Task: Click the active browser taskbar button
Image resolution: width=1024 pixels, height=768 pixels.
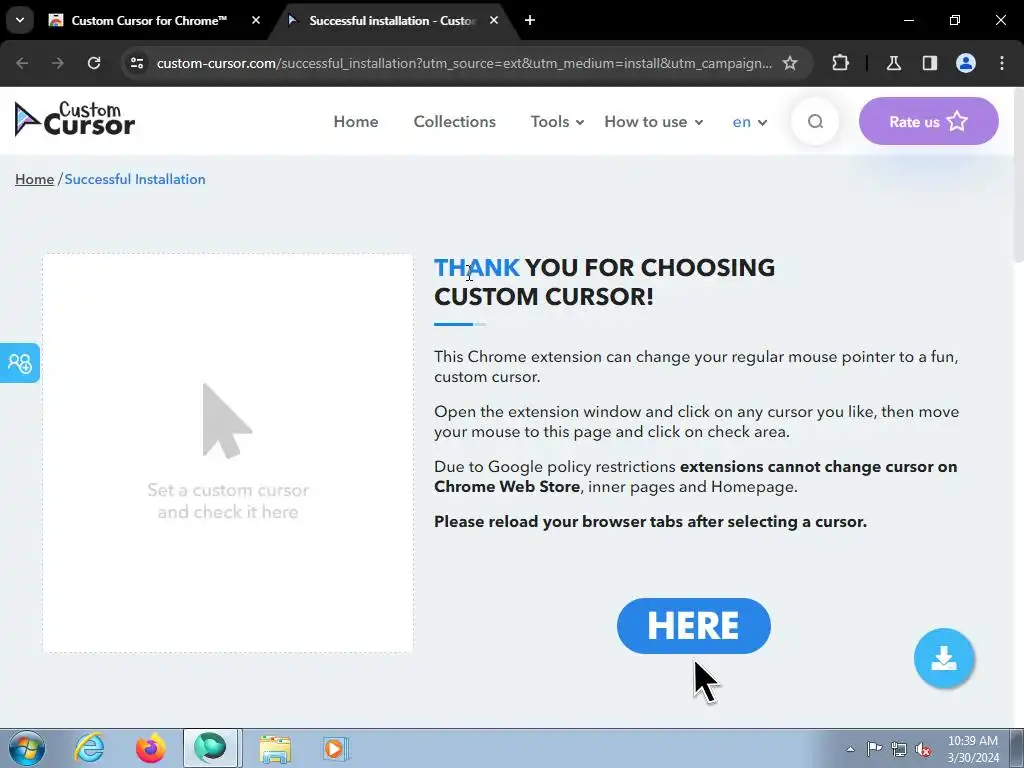Action: coord(211,748)
